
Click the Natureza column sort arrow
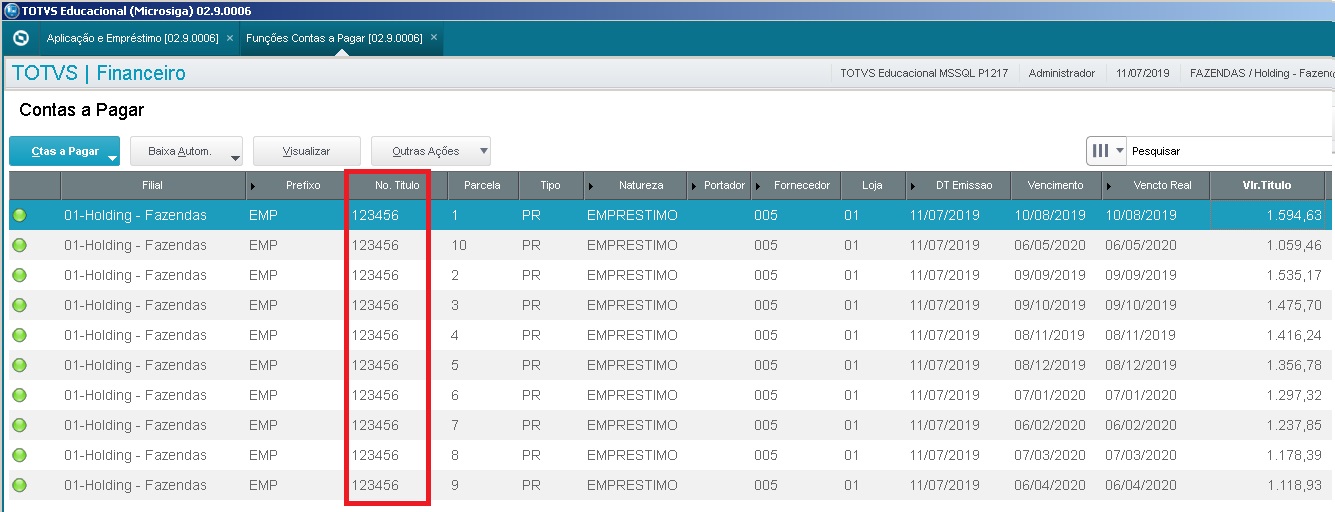click(x=590, y=186)
